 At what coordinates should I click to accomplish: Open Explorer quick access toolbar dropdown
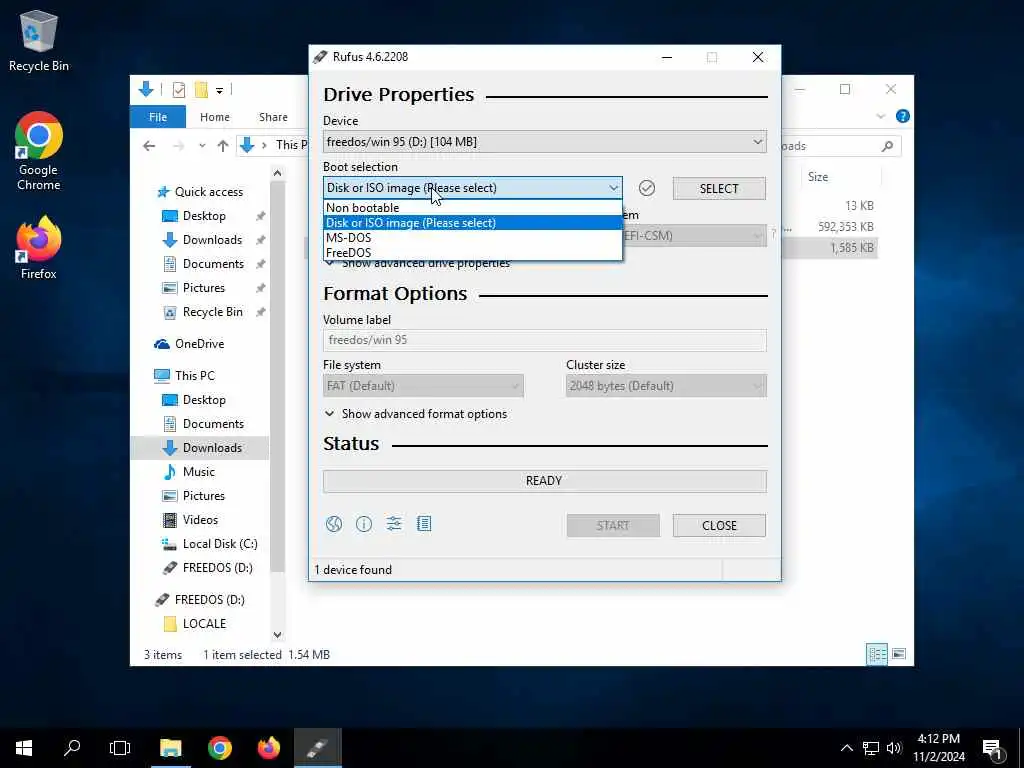coord(219,90)
